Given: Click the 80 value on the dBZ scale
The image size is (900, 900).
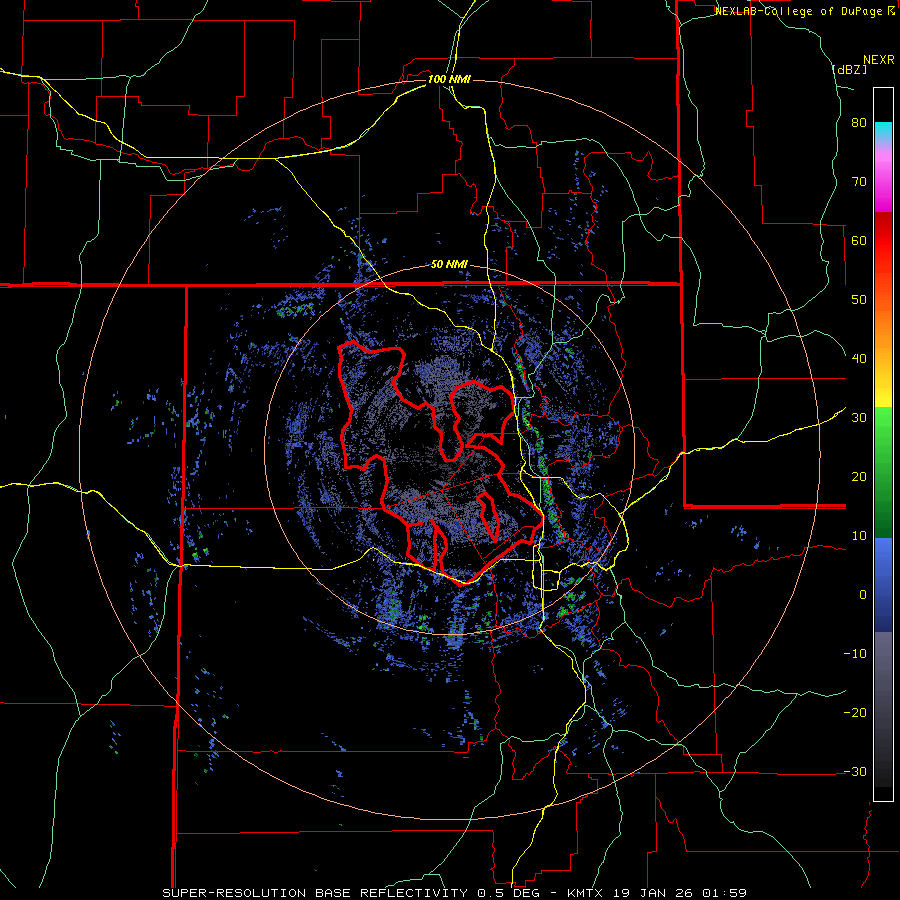Looking at the screenshot, I should pos(859,123).
